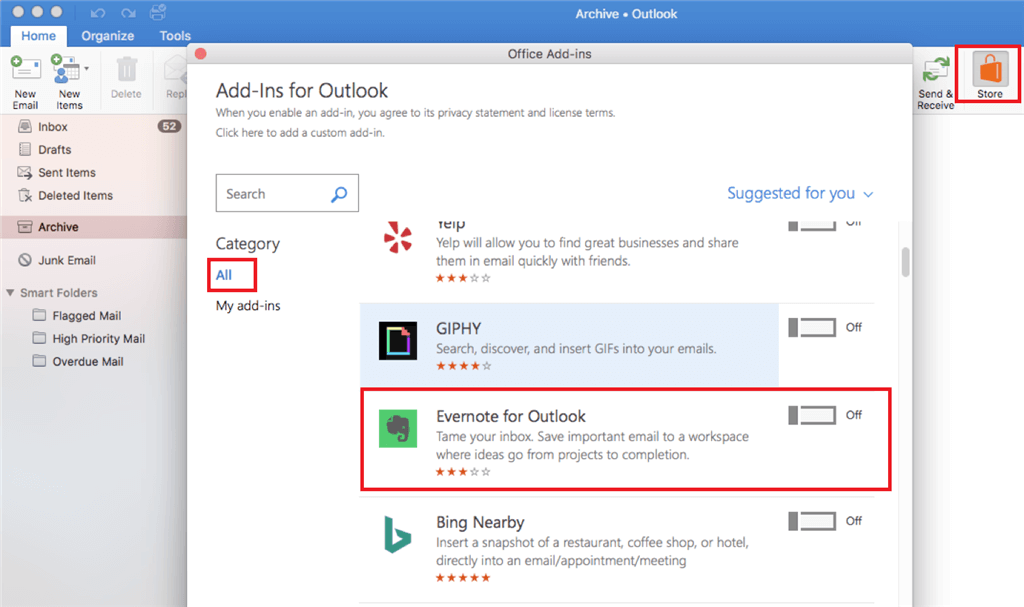Click the GIPHY add-in logo

[398, 340]
